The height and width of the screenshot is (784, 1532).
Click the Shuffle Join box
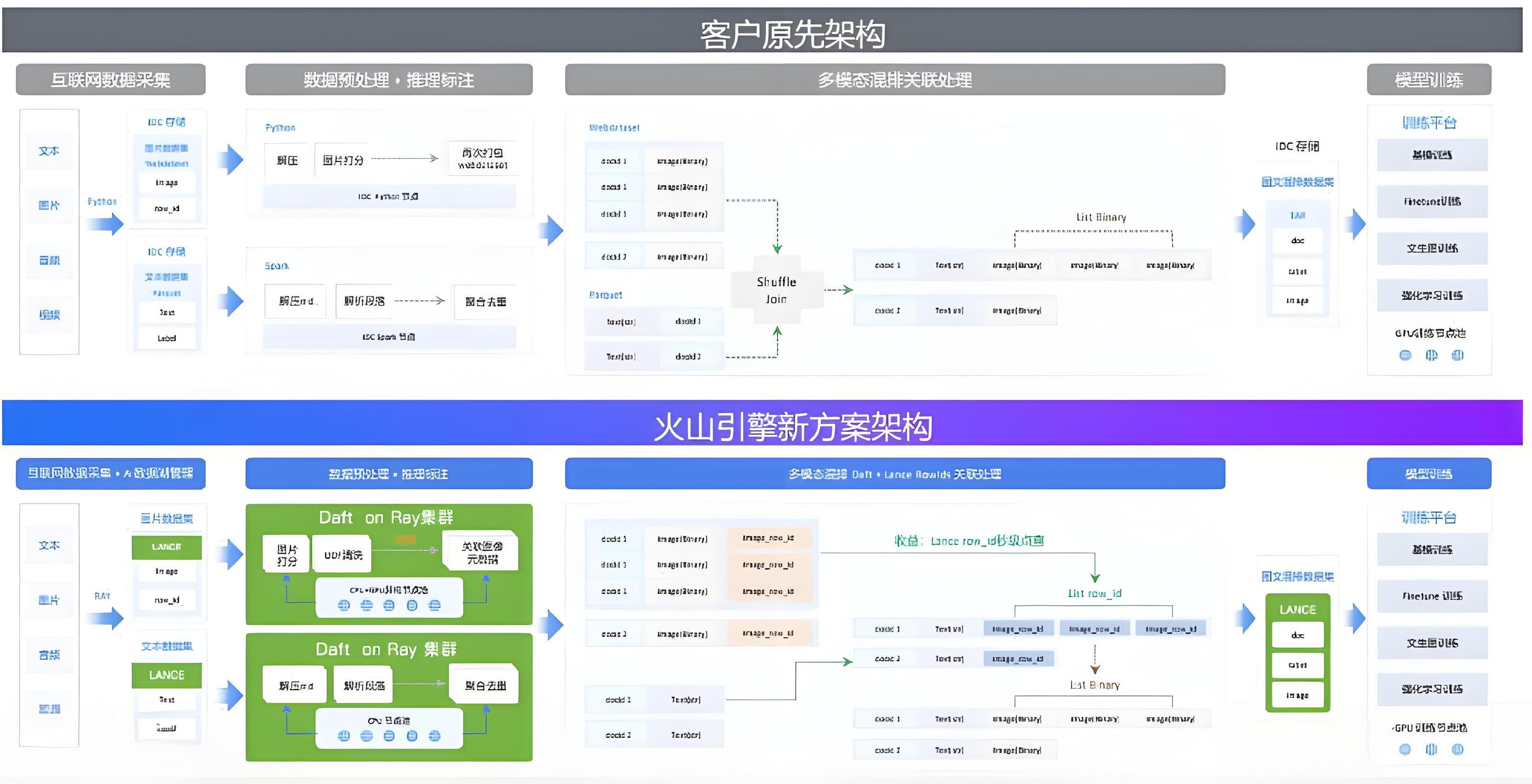click(x=777, y=290)
